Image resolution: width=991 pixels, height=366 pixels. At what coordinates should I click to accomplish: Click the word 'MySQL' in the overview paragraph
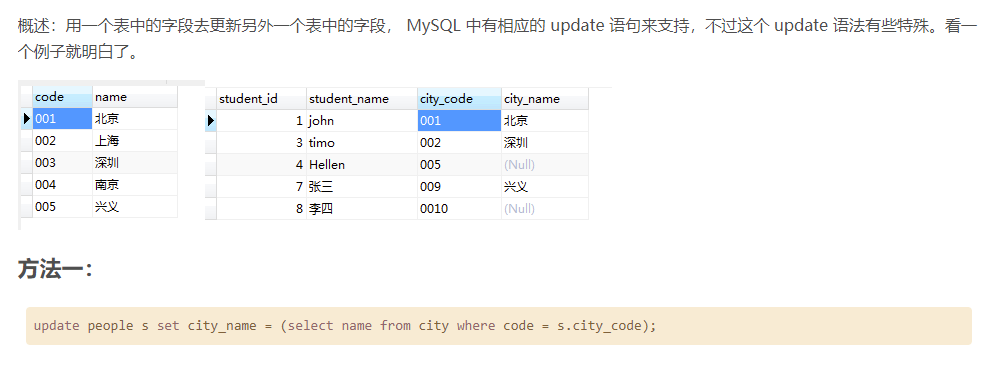(x=434, y=27)
